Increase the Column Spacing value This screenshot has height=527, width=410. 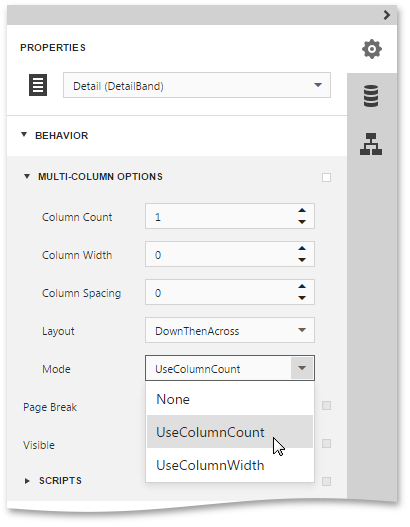point(302,286)
